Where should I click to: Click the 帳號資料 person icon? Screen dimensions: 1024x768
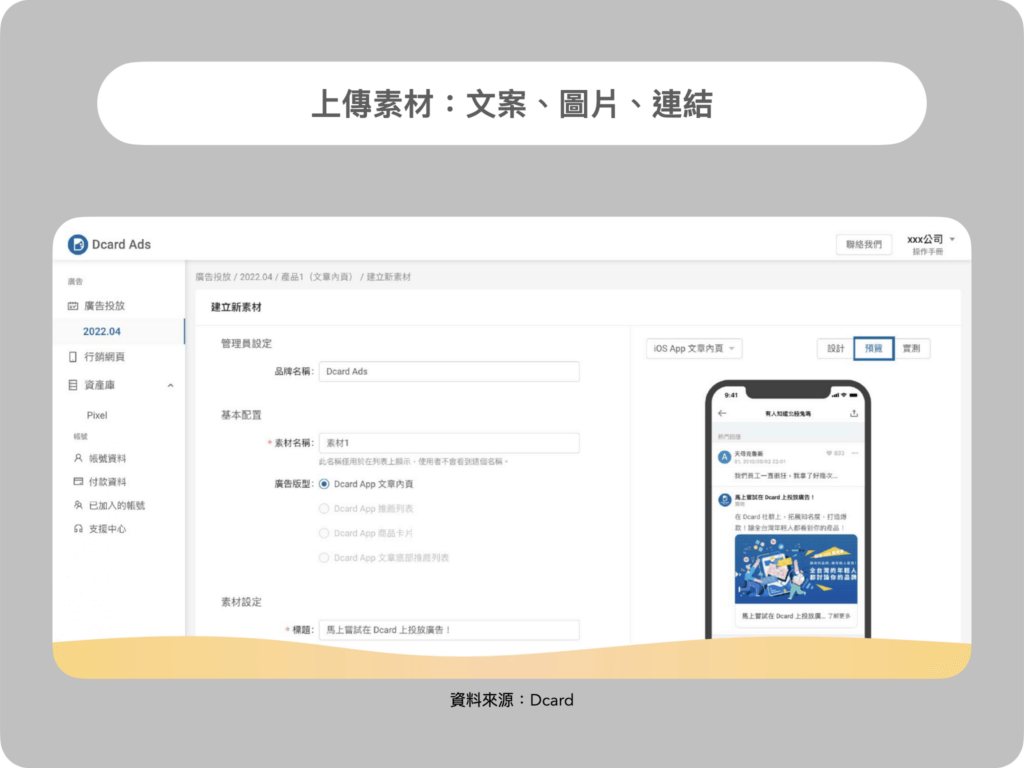tap(78, 458)
